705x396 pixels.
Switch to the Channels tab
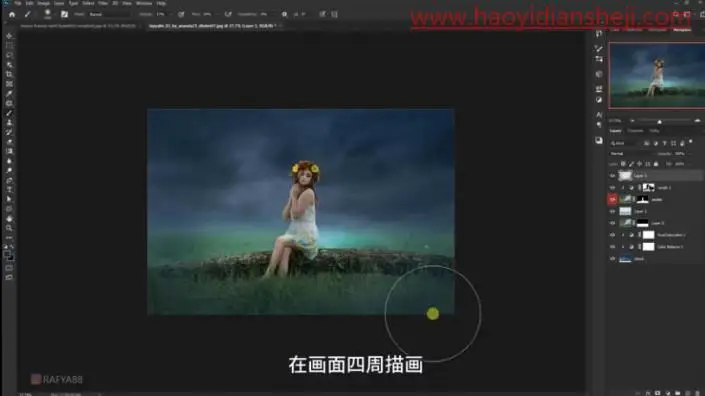635,131
